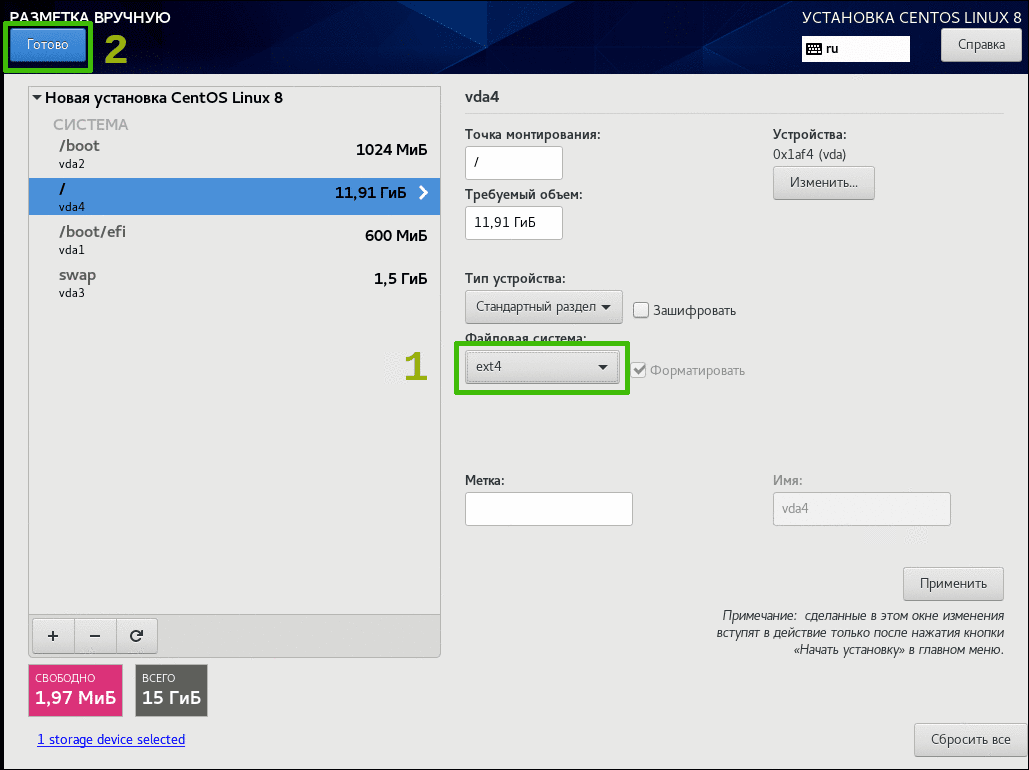This screenshot has width=1029, height=770.
Task: Toggle the Зашифровать checkbox
Action: coord(640,310)
